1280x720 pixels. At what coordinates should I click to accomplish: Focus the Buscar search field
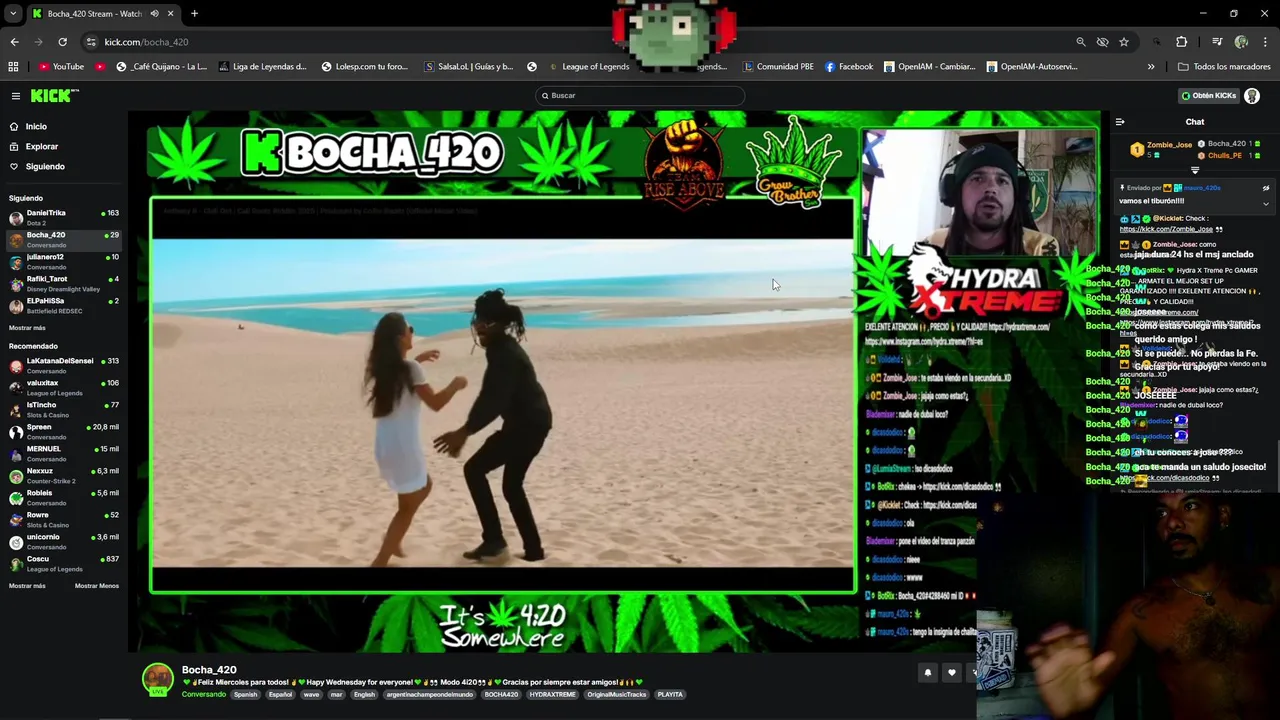point(640,96)
